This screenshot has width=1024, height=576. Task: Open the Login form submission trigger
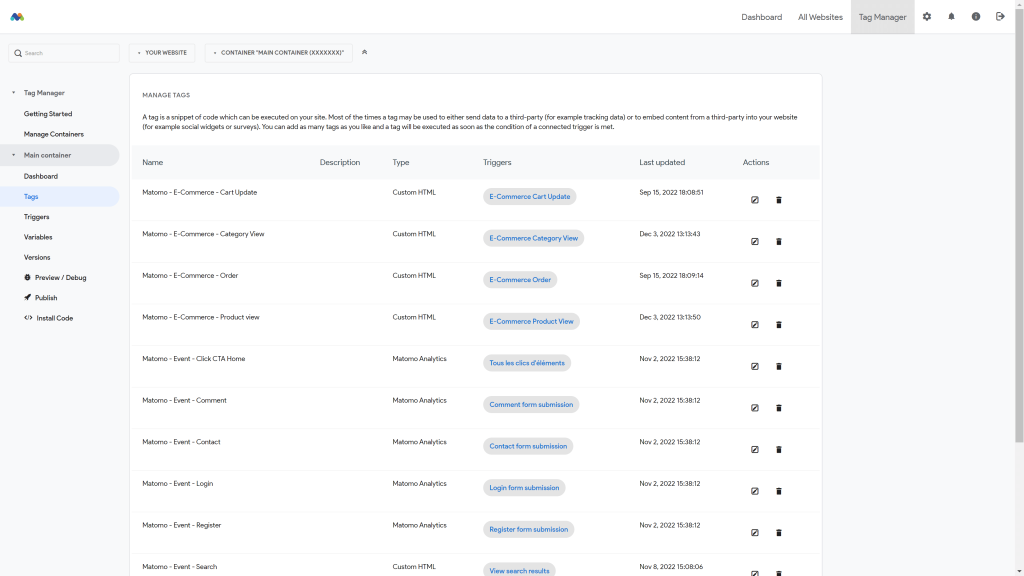pyautogui.click(x=524, y=488)
